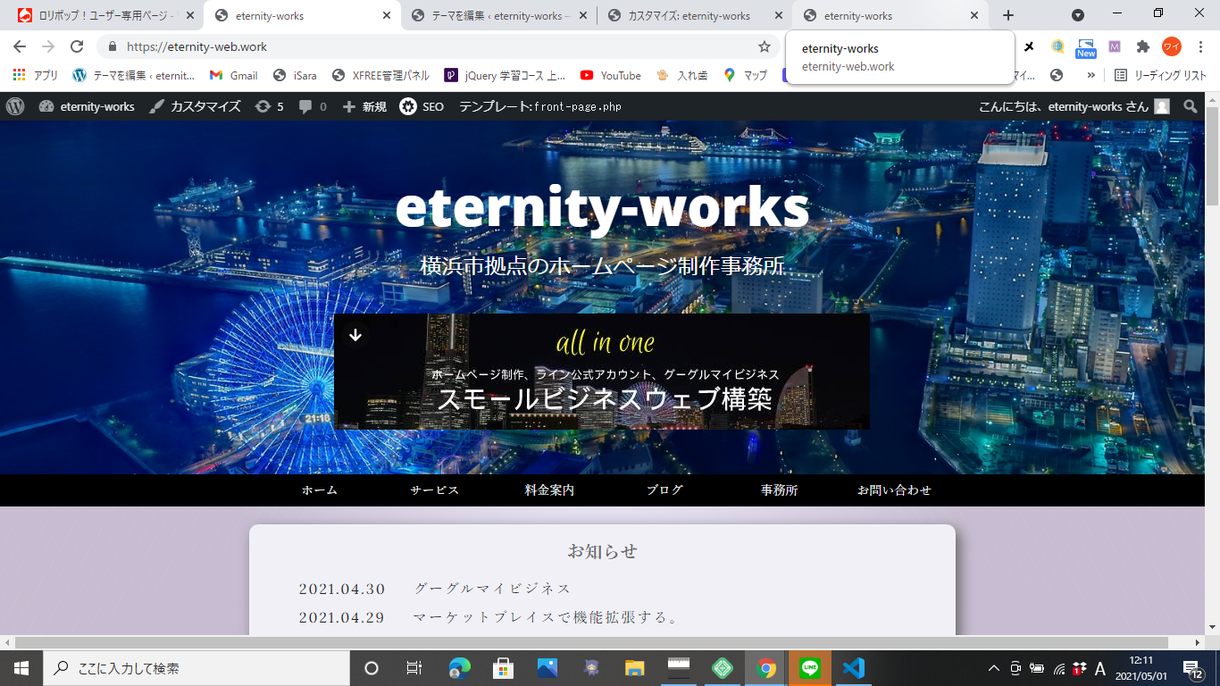Open the カスタマイズ customizer link
1220x686 pixels.
195,106
